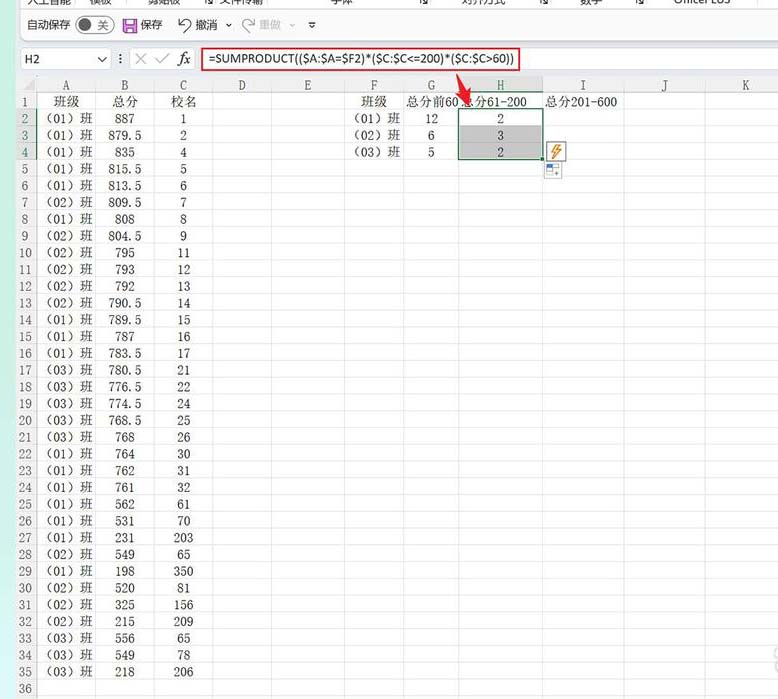Select row 36 header
Screen dimensions: 778x699
pyautogui.click(x=25, y=688)
